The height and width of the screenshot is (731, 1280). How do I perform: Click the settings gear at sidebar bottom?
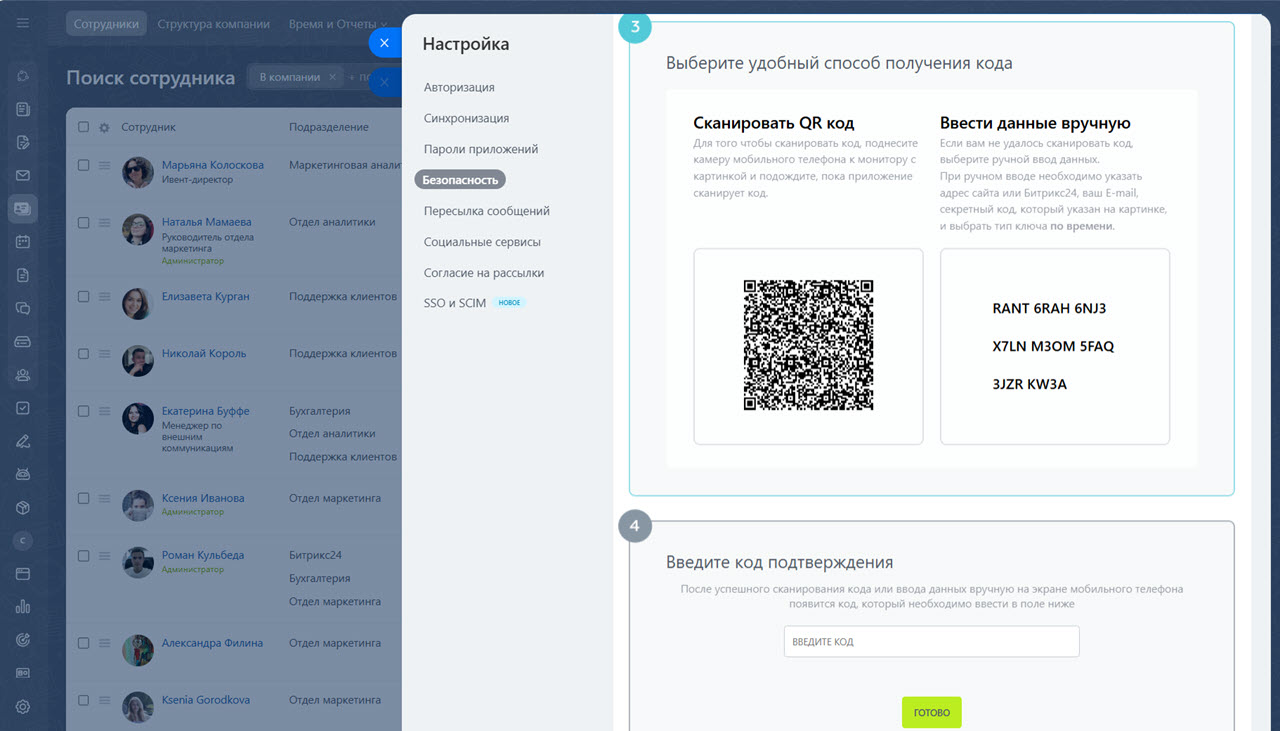(x=22, y=707)
